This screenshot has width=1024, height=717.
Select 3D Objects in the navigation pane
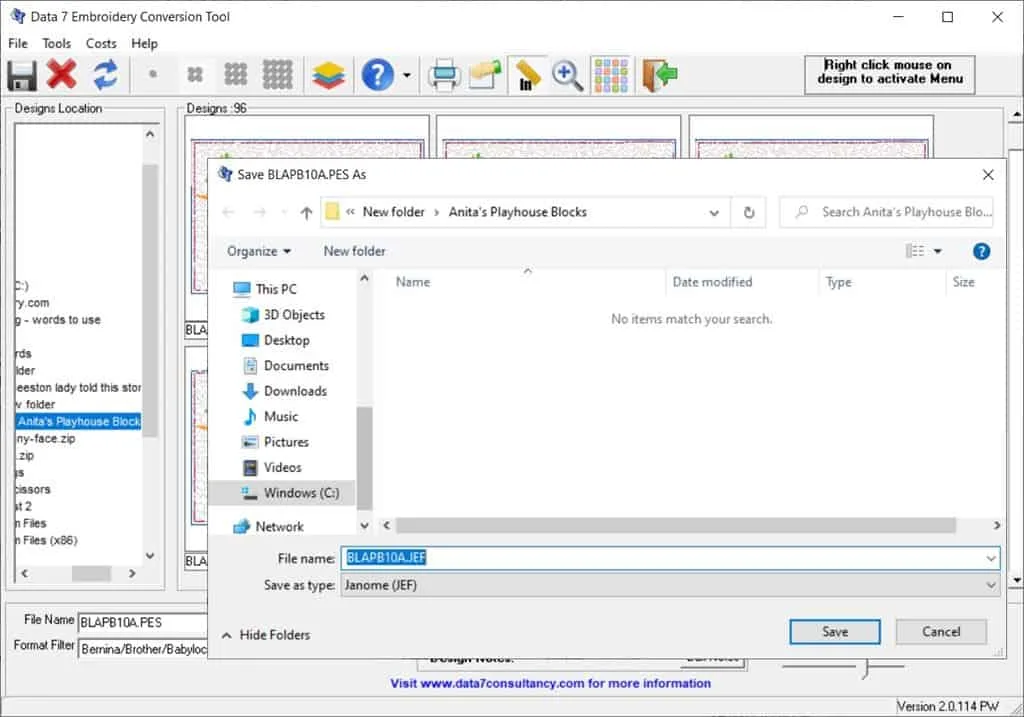282,315
